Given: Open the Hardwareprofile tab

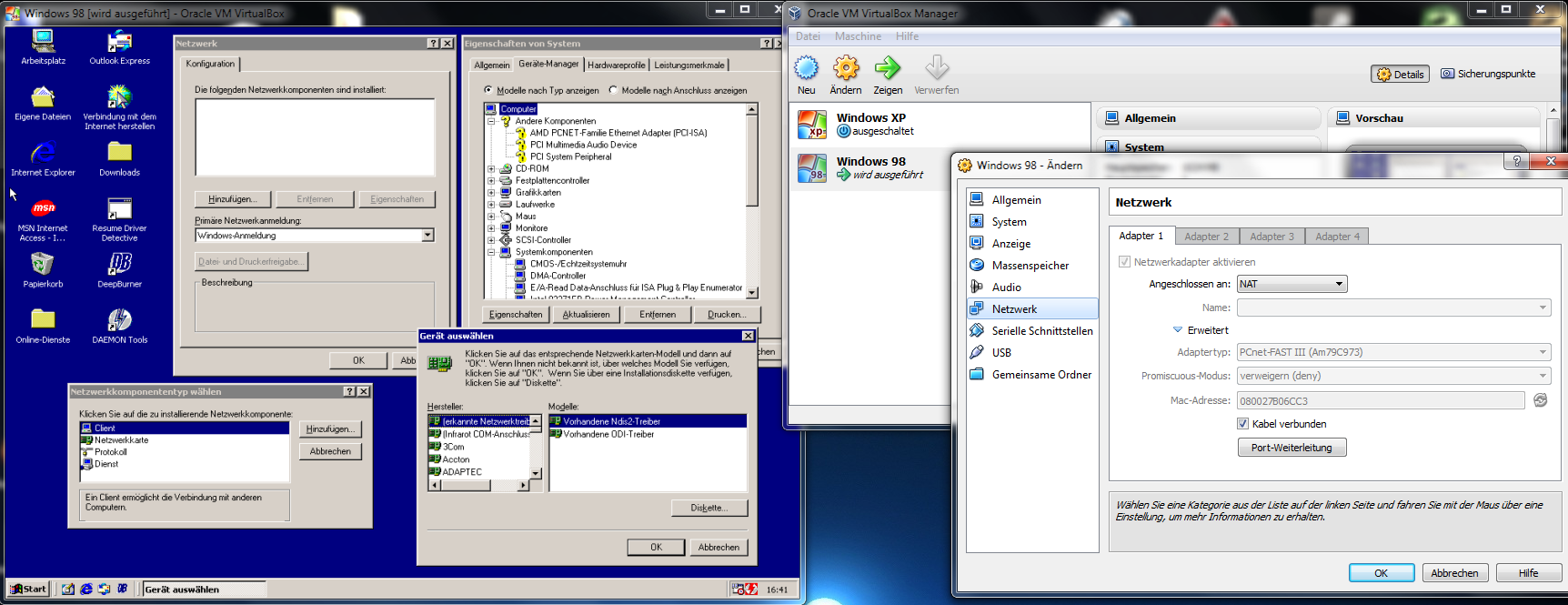Looking at the screenshot, I should coord(617,66).
